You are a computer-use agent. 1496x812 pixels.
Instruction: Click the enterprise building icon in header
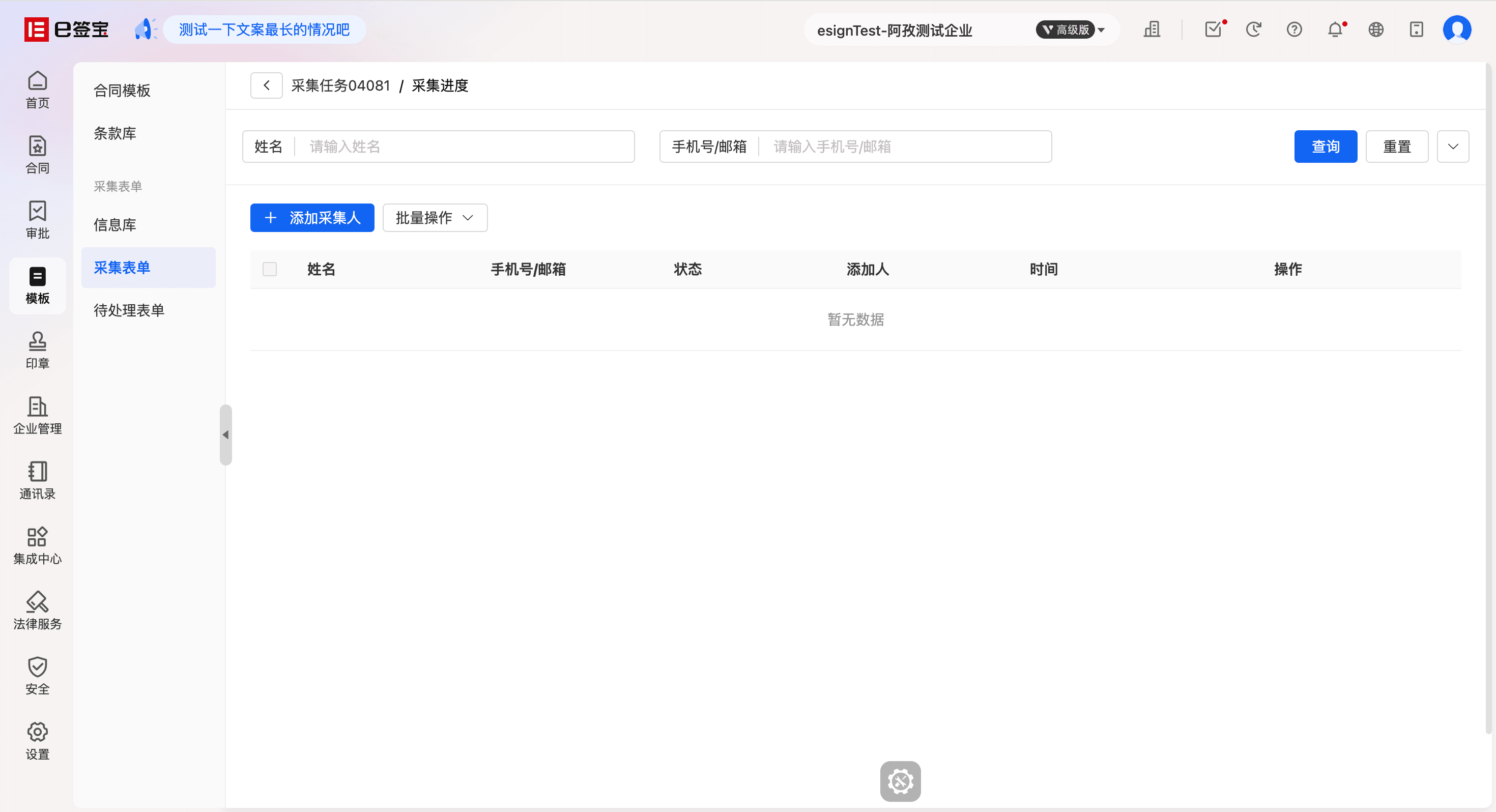(1152, 29)
